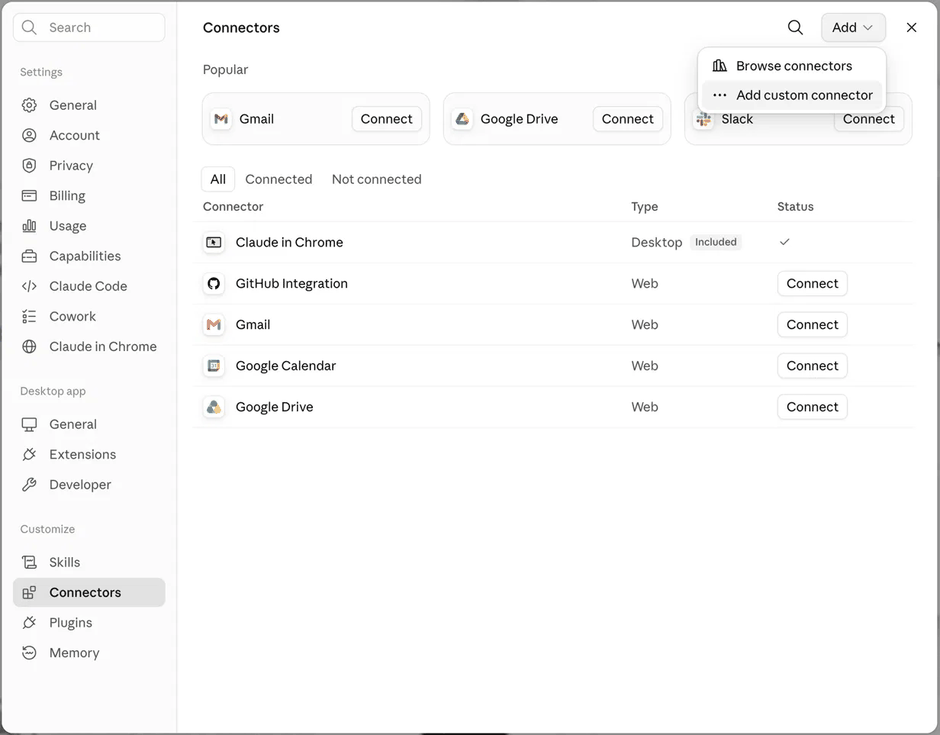Click the Connectors blocks icon in sidebar
The image size is (940, 735).
pyautogui.click(x=29, y=592)
